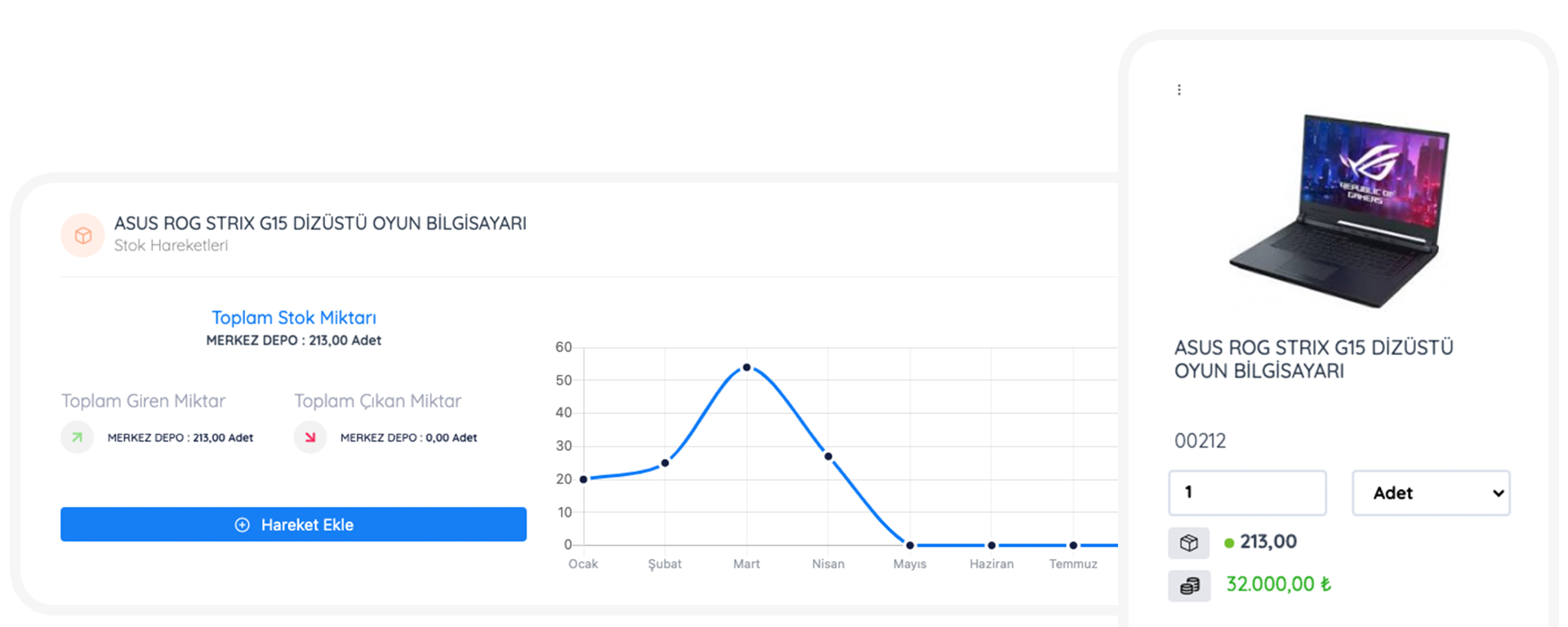Click the Şubat data point on chart
This screenshot has width=1568, height=627.
(x=665, y=463)
